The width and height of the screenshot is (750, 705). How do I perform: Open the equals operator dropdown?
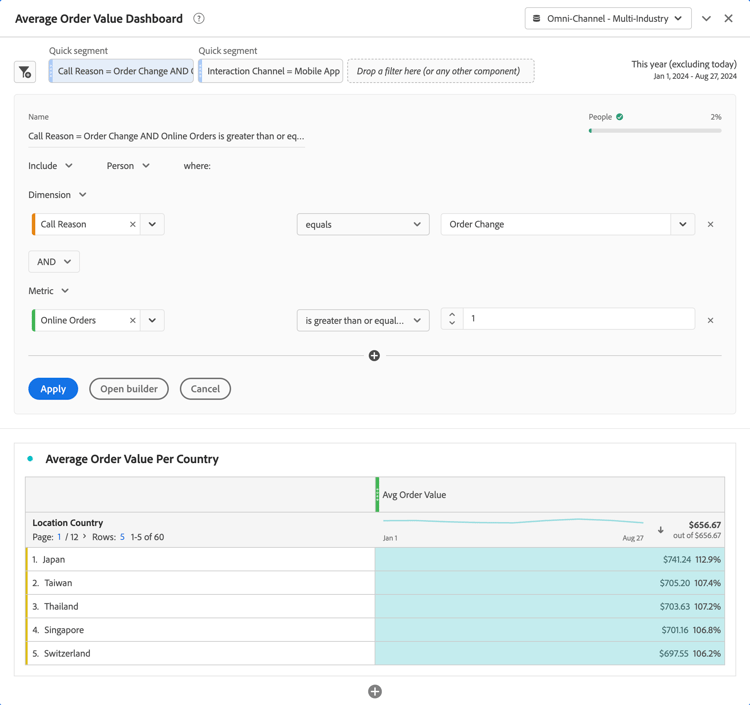363,224
